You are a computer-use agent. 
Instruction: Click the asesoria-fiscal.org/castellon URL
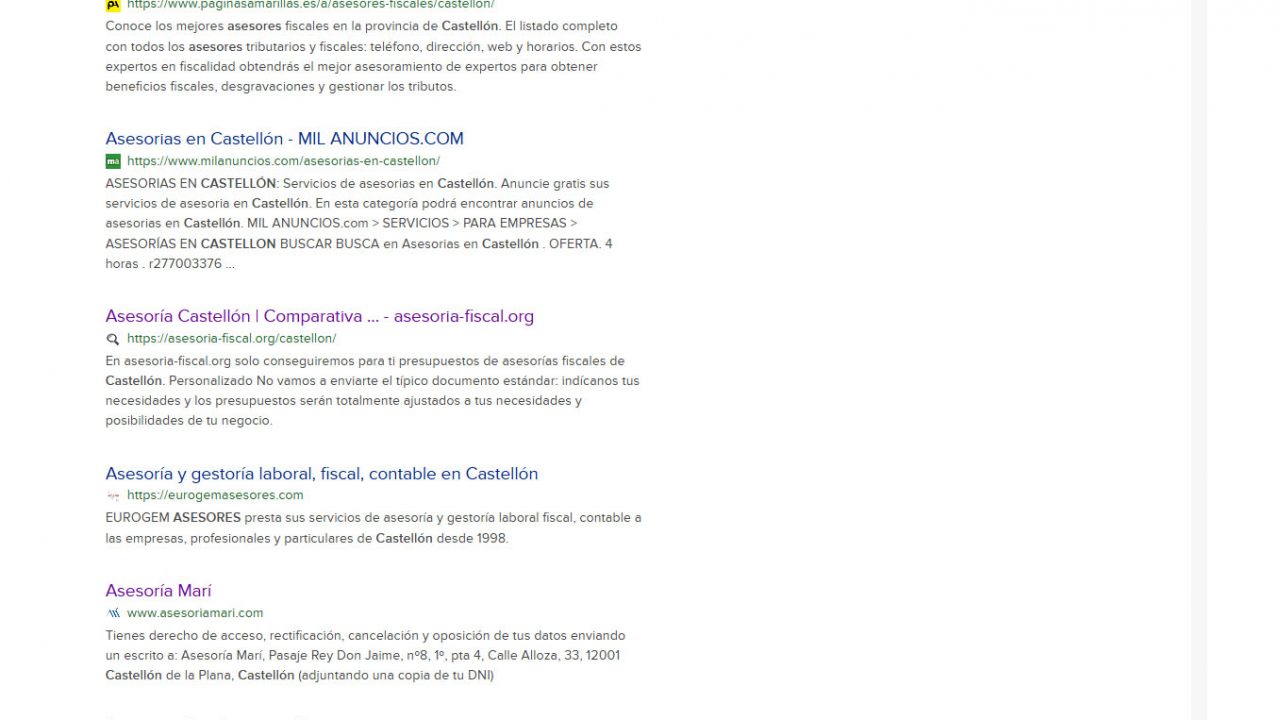click(231, 339)
